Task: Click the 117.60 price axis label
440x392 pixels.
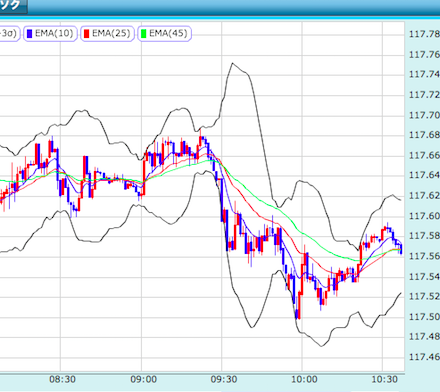Action: 424,216
